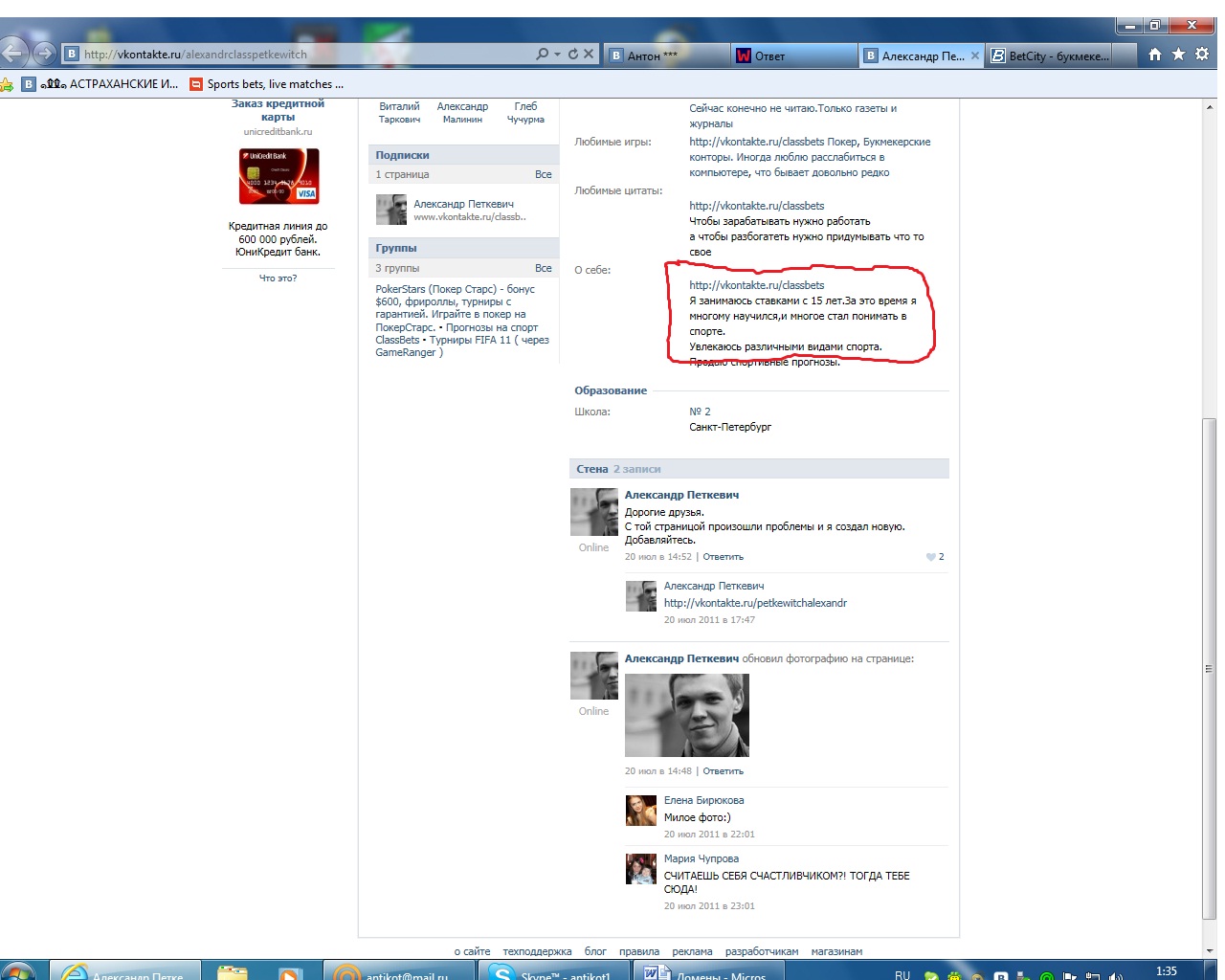Open commenter 'Елена Бирюкова' profile
The image size is (1225, 980).
tap(703, 800)
